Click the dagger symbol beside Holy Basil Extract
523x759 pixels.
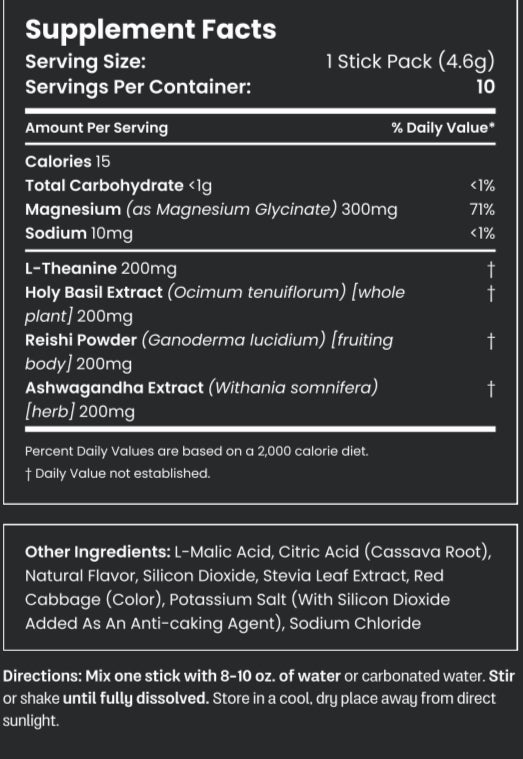click(491, 293)
